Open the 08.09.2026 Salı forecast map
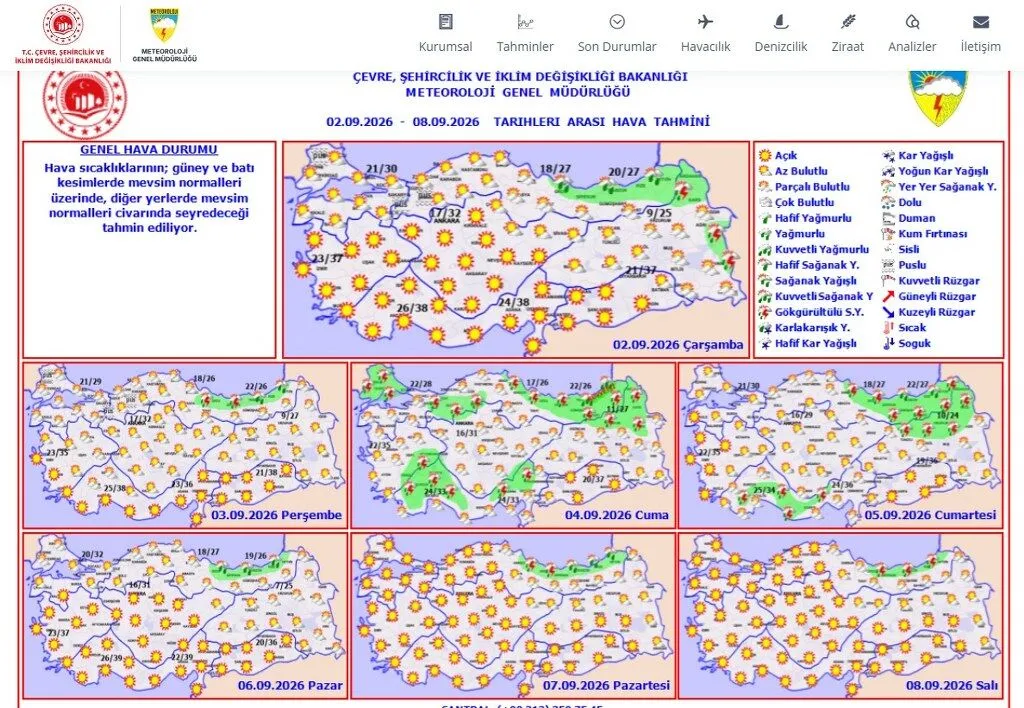Image resolution: width=1024 pixels, height=708 pixels. 840,615
